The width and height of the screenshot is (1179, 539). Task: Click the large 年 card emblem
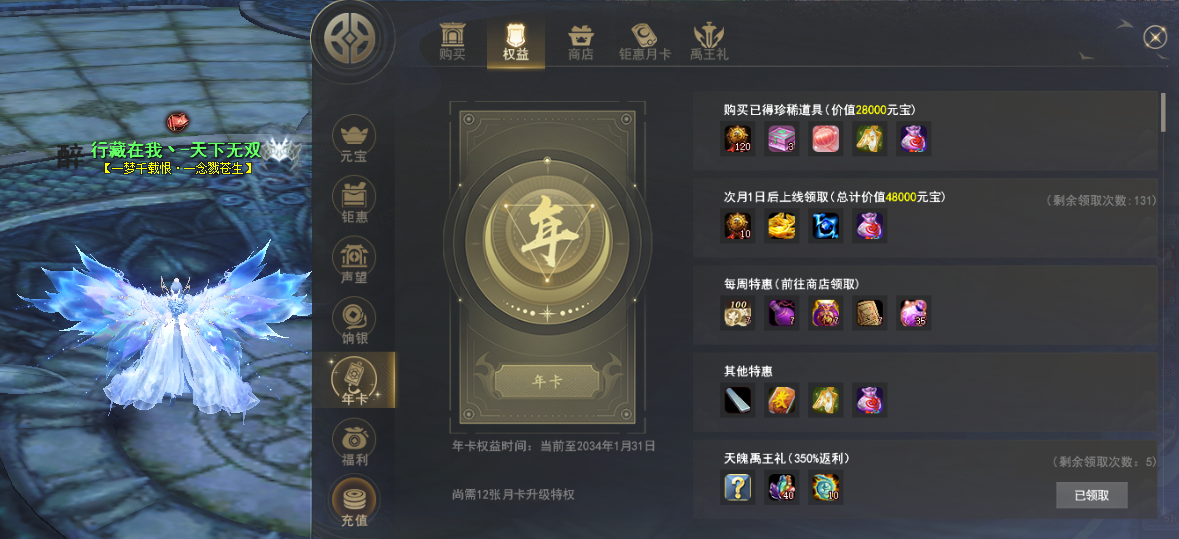point(547,237)
